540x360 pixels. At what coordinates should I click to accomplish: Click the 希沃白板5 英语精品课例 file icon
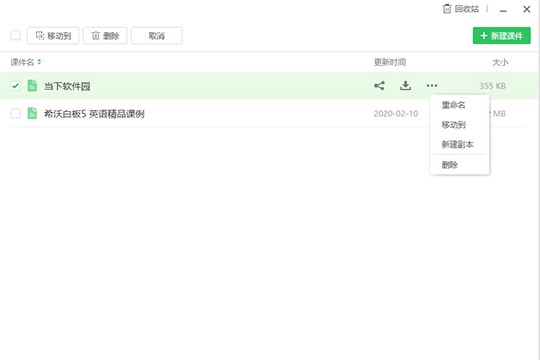click(x=32, y=113)
